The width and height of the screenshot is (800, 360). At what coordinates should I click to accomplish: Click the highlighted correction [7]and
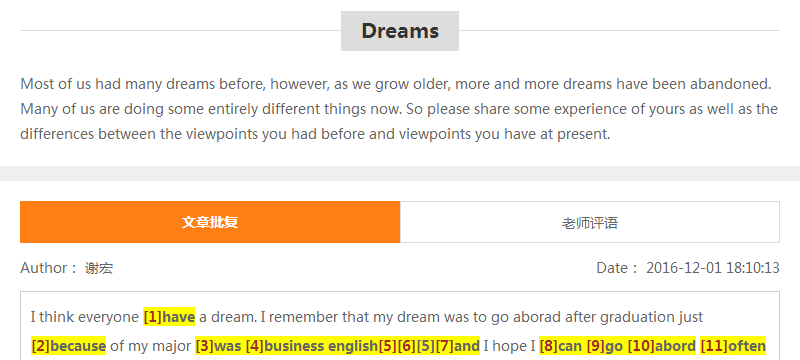458,346
